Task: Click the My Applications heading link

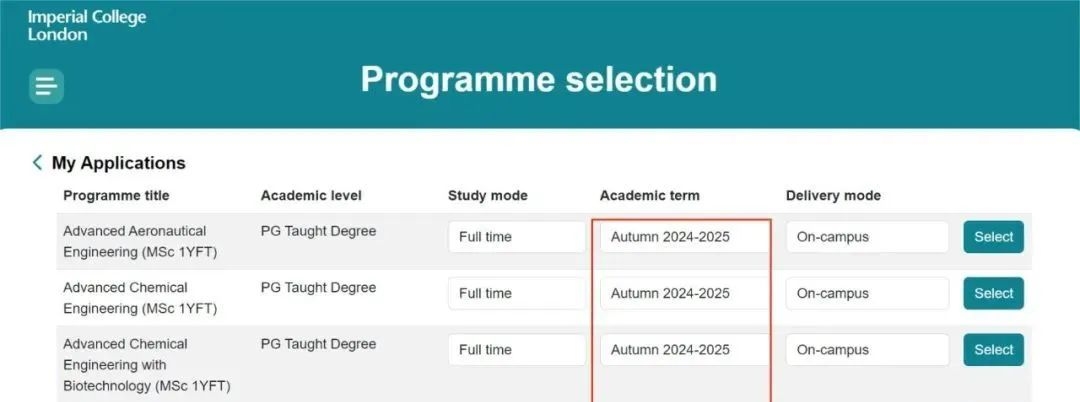Action: coord(118,163)
